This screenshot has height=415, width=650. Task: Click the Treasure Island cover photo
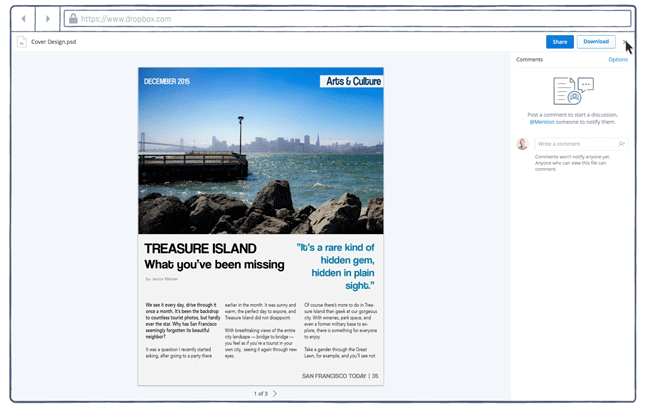[260, 160]
